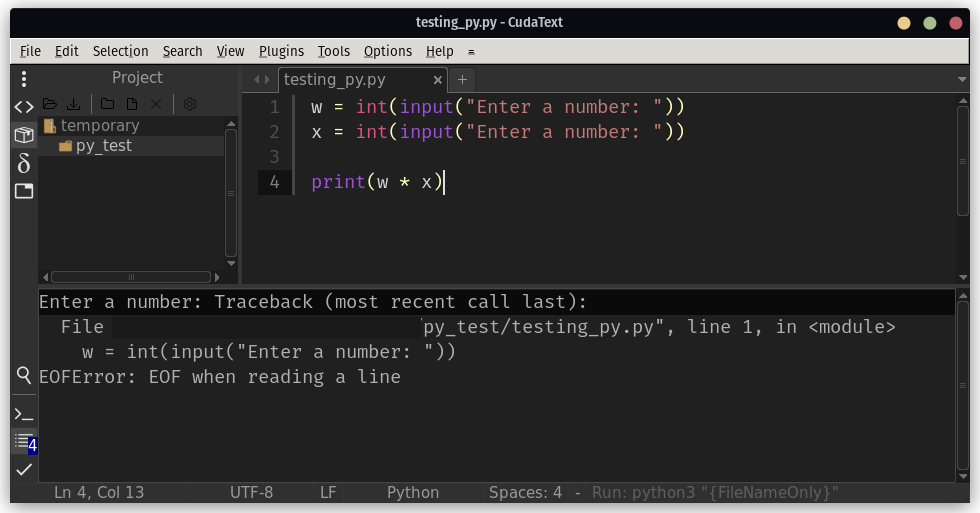980x513 pixels.
Task: Open the Plugins menu
Action: click(281, 51)
